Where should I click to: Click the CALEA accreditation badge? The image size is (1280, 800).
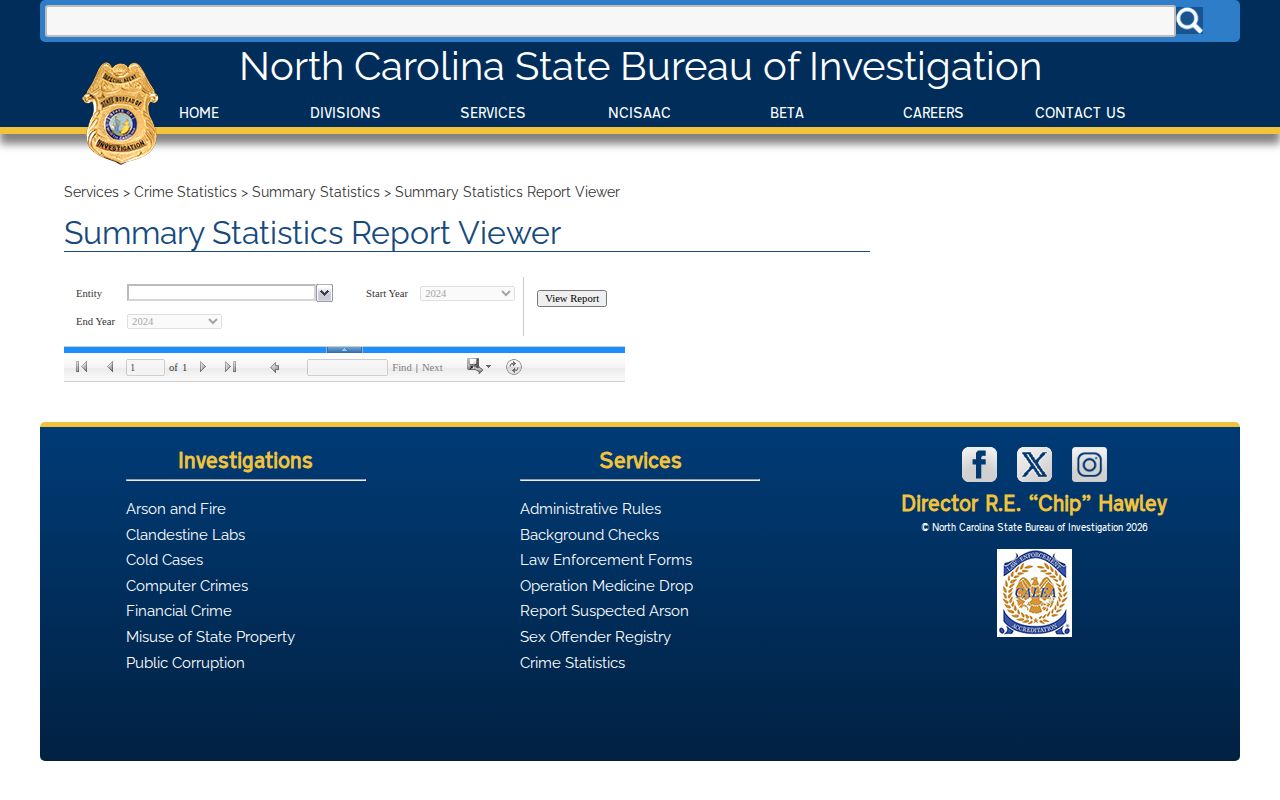(1034, 593)
